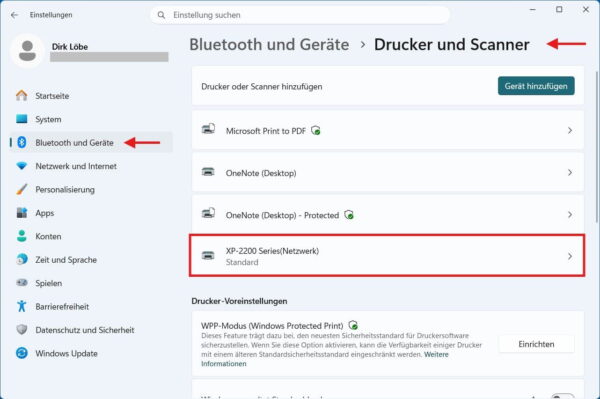This screenshot has width=600, height=399.
Task: Click the XP-2200 Series printer icon
Action: [x=208, y=255]
